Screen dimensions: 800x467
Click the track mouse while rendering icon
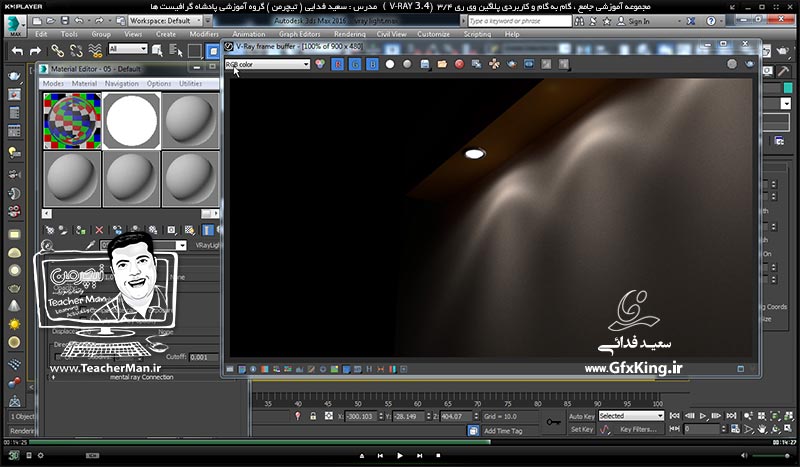[x=494, y=64]
